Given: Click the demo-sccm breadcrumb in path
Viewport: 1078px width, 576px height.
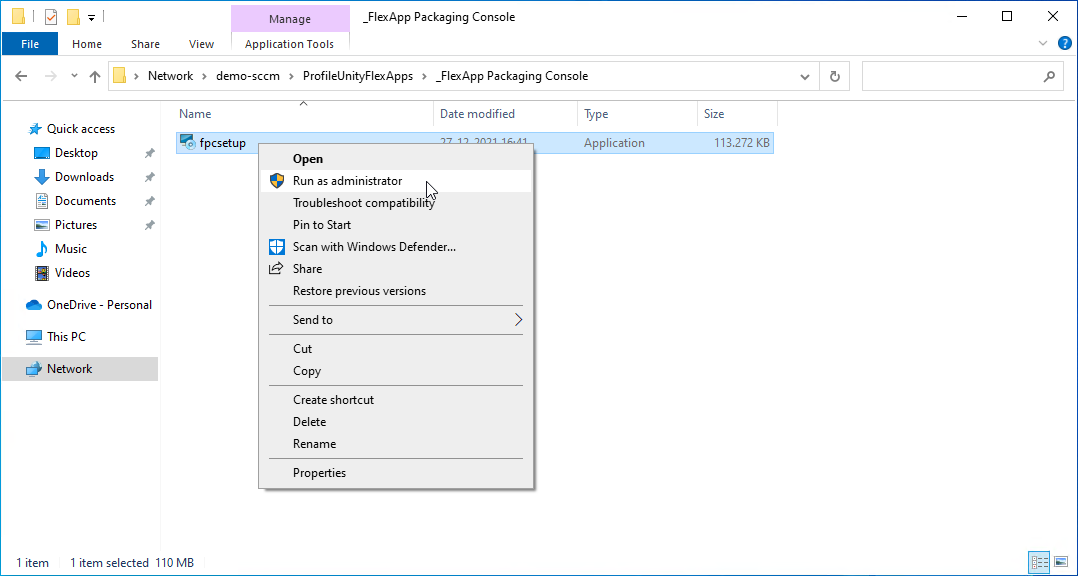Looking at the screenshot, I should 249,76.
